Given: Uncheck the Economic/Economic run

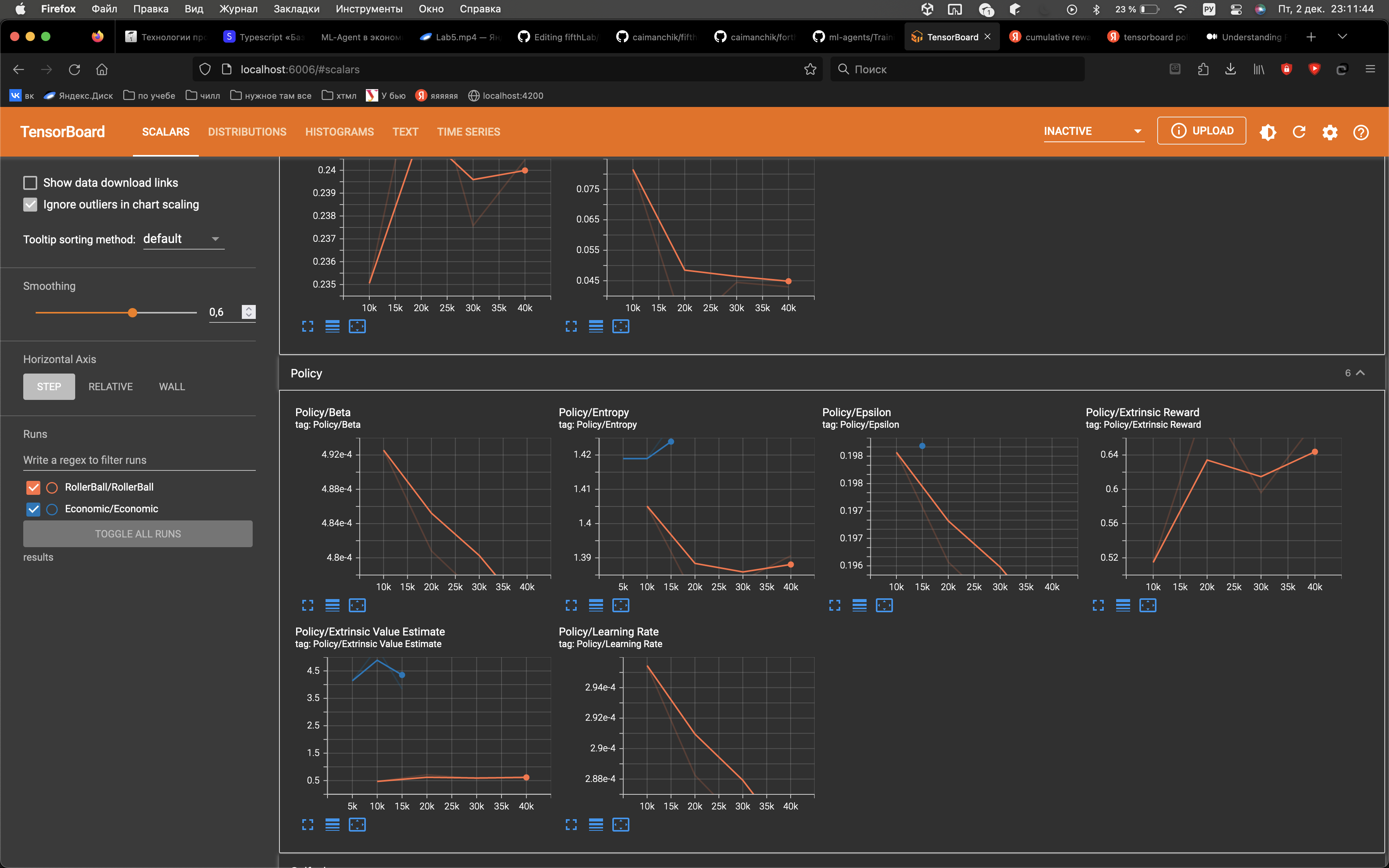Looking at the screenshot, I should pos(33,509).
